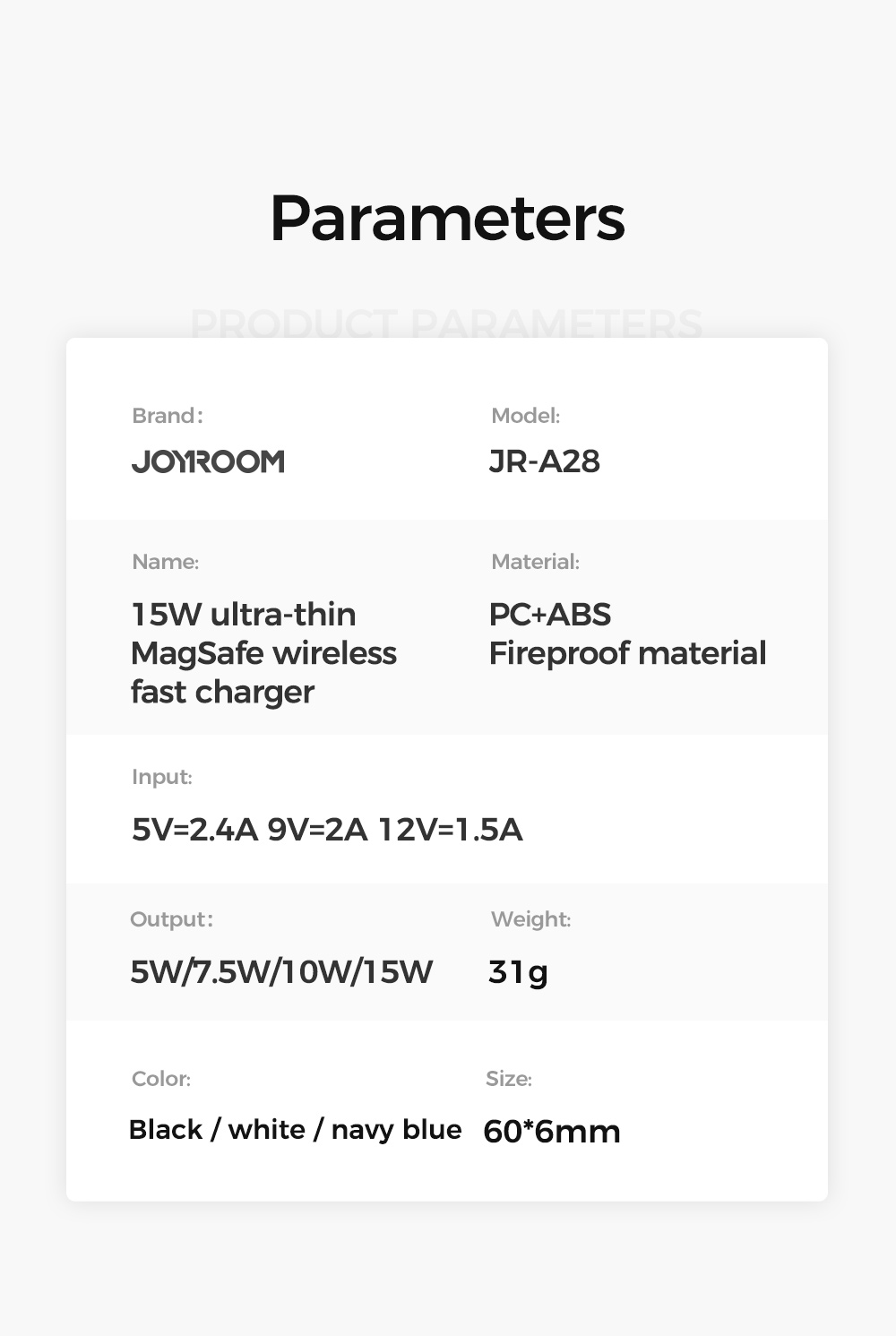This screenshot has height=1336, width=896.
Task: Select the Name field label
Action: 165,562
